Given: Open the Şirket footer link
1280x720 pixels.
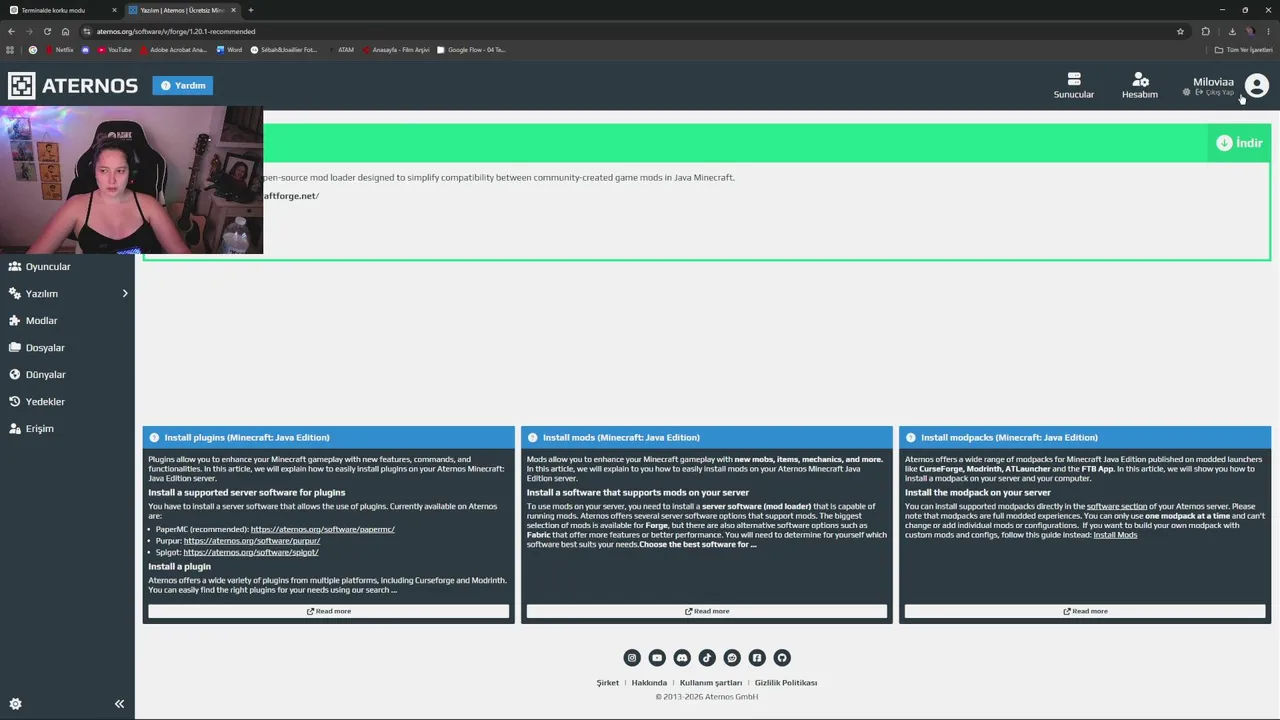Looking at the screenshot, I should (x=608, y=683).
